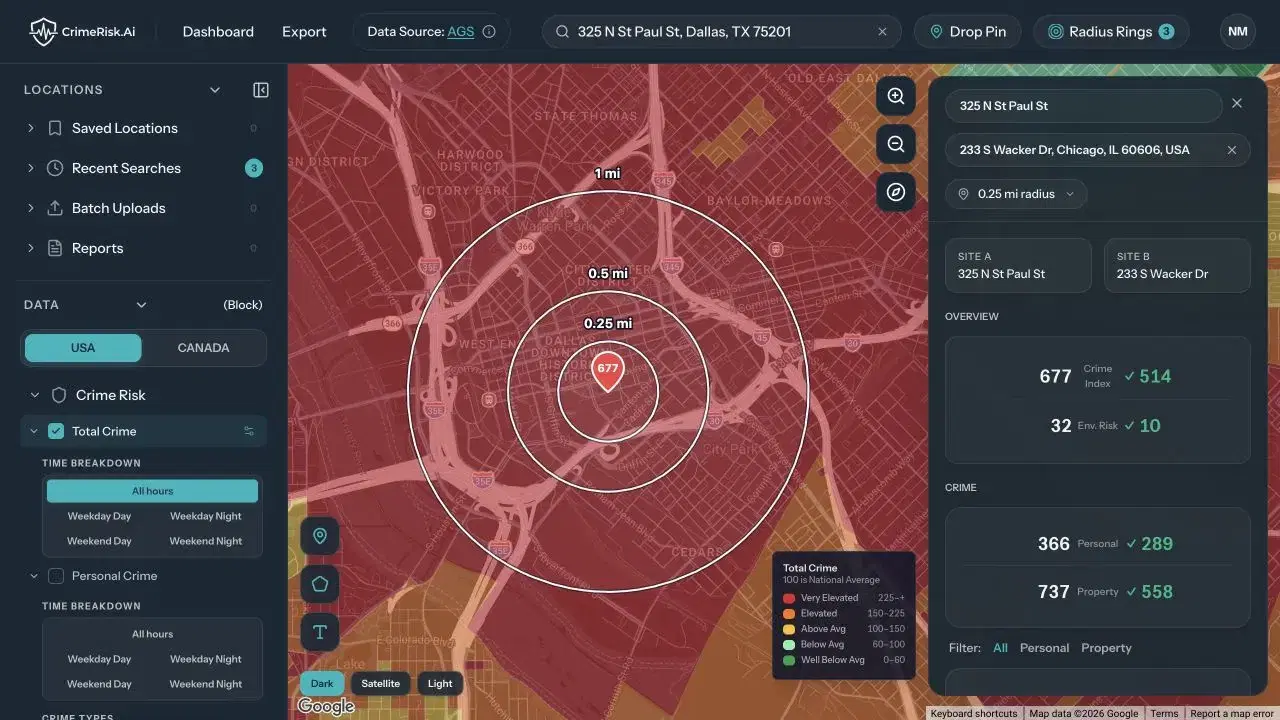Click the Very Elevated red legend swatch
This screenshot has width=1280, height=720.
point(789,598)
